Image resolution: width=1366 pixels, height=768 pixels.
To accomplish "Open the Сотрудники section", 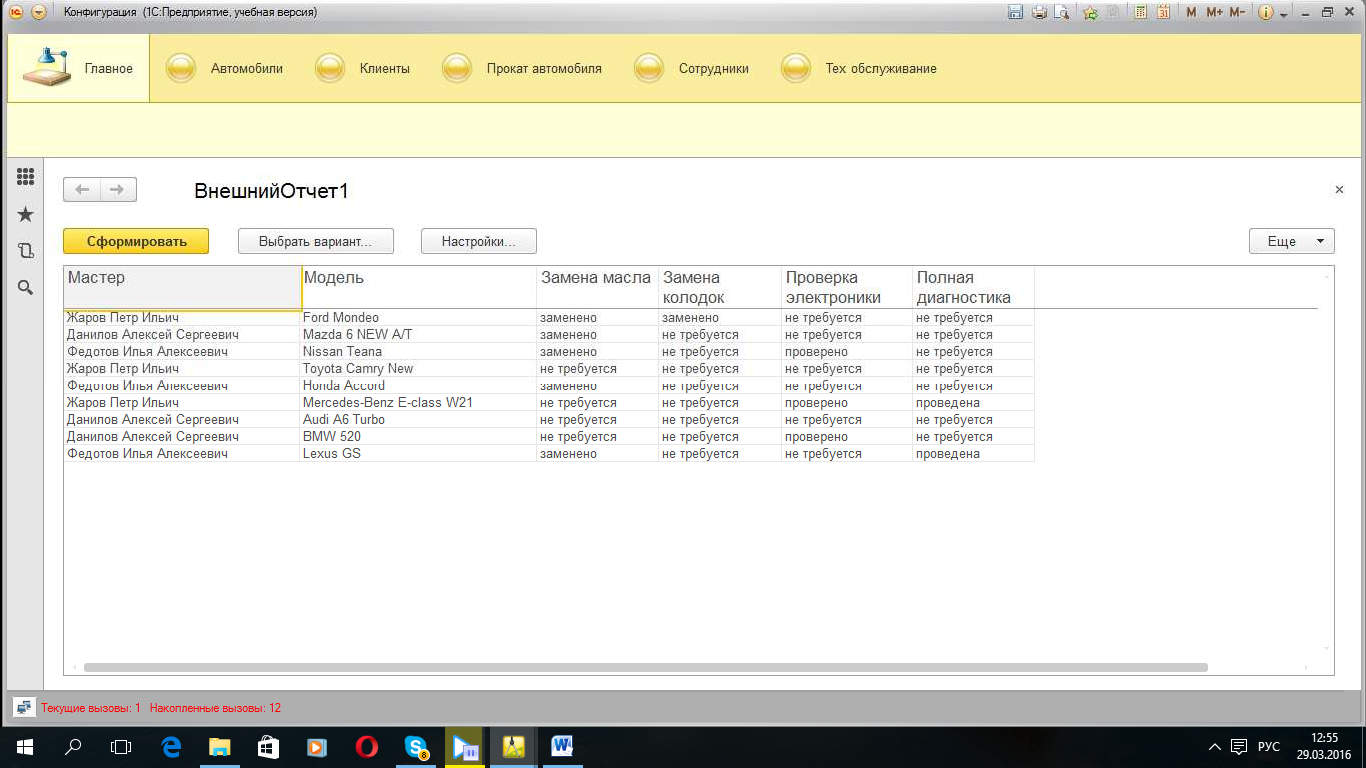I will pyautogui.click(x=692, y=69).
